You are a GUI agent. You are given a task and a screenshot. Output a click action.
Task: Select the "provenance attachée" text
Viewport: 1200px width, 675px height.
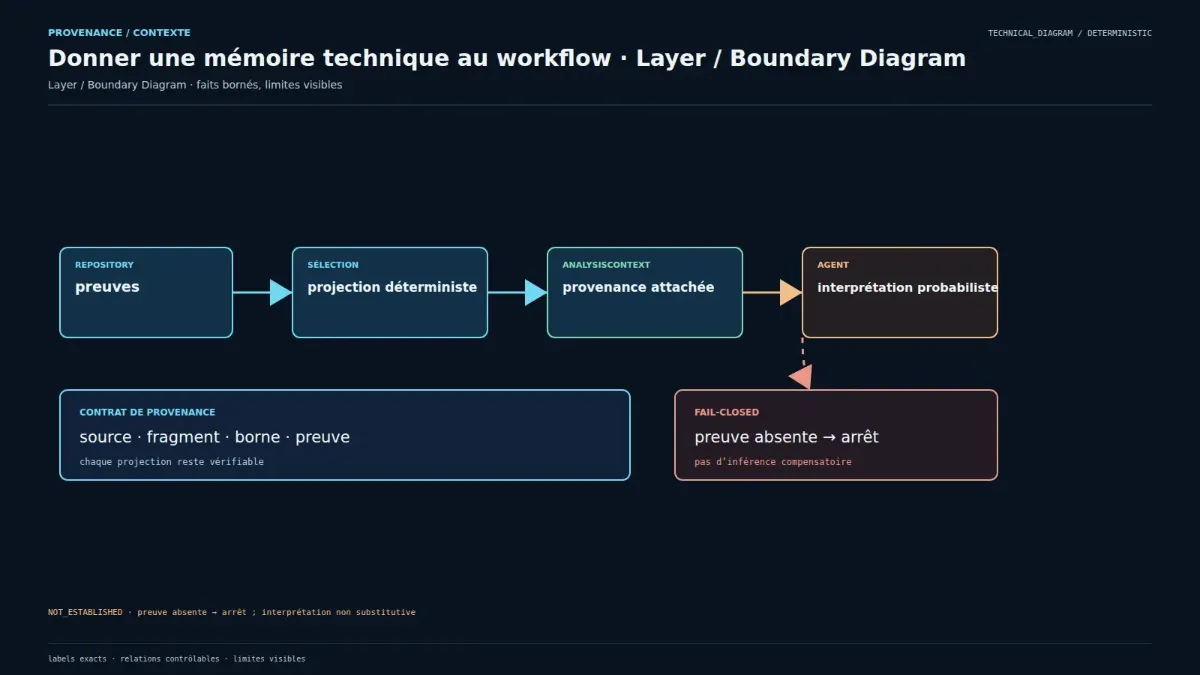coord(638,287)
